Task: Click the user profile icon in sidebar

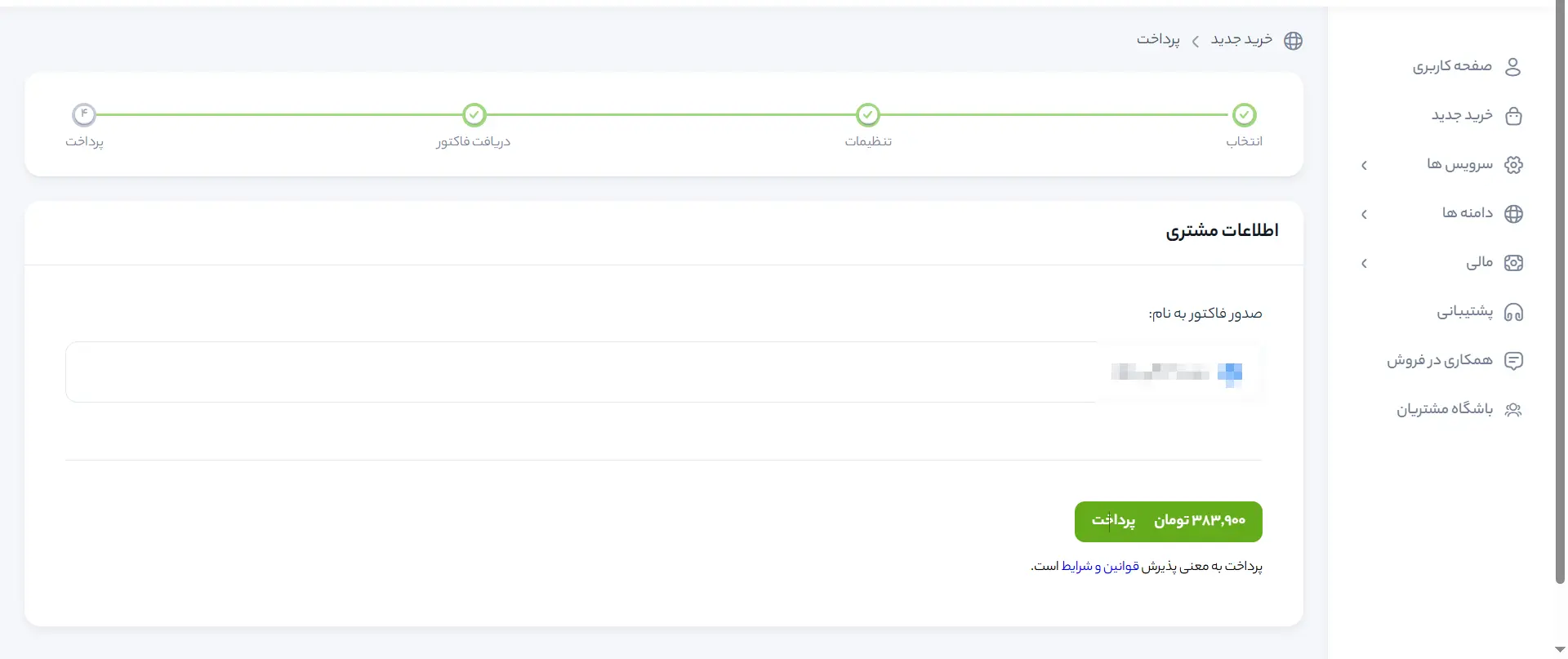Action: [1512, 66]
